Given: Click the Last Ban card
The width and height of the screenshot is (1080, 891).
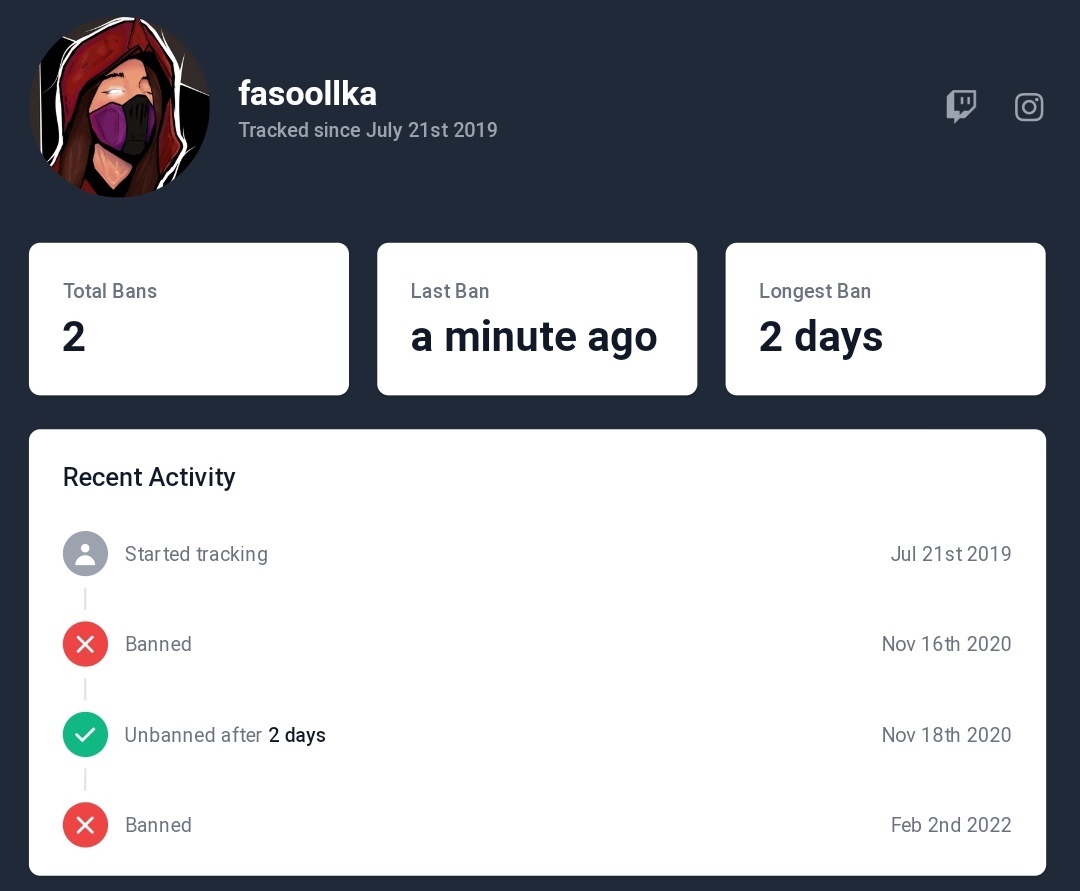Looking at the screenshot, I should (x=537, y=319).
